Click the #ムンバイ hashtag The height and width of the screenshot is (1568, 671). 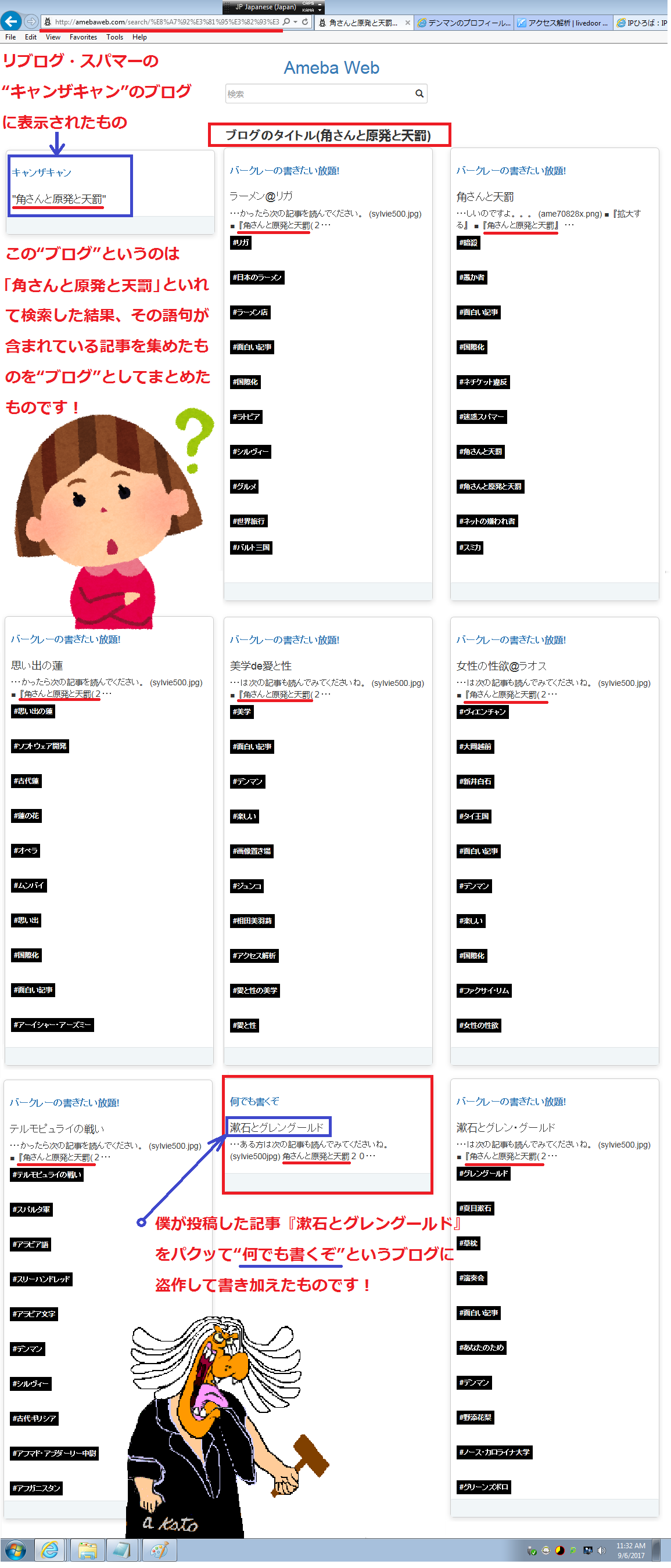[x=29, y=885]
